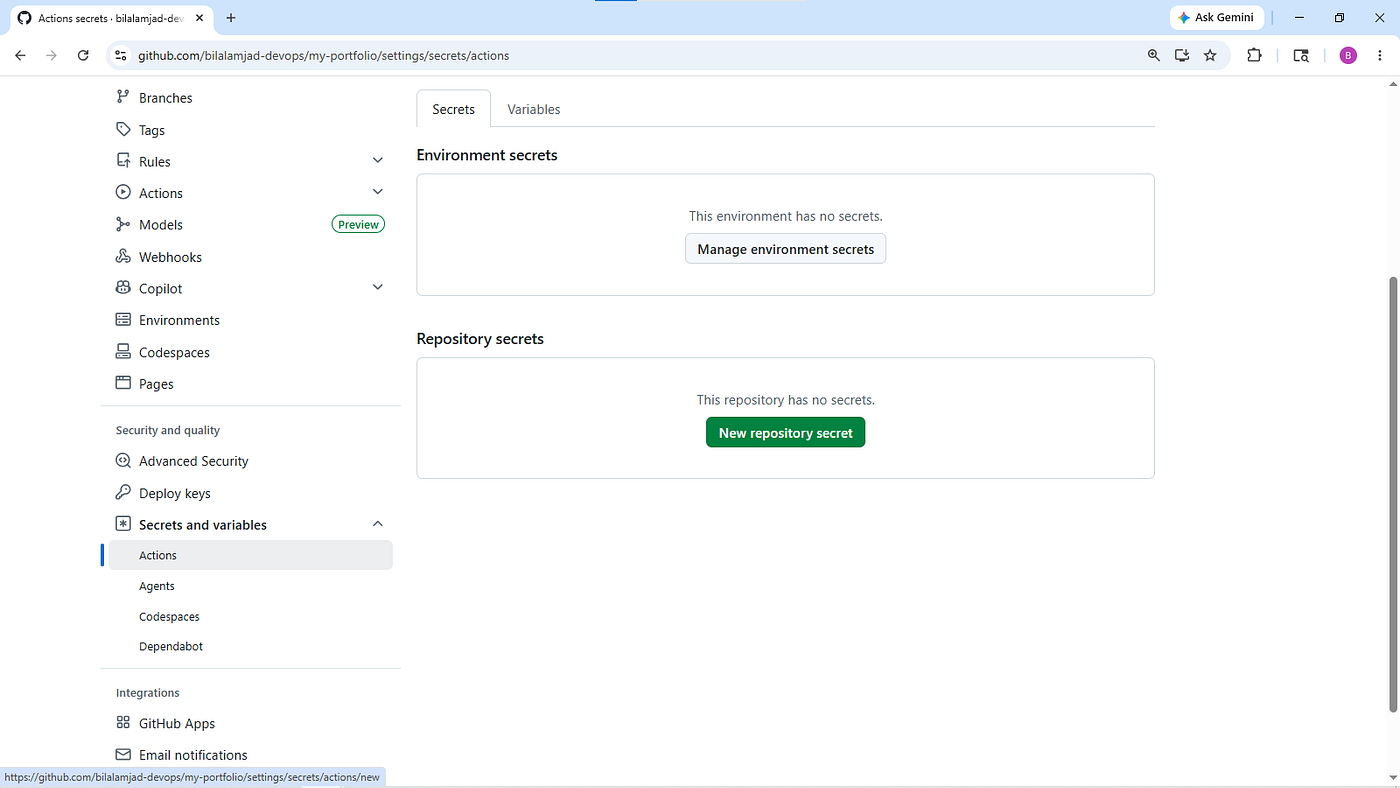The width and height of the screenshot is (1400, 788).
Task: Open the Deploy keys link
Action: tap(174, 493)
